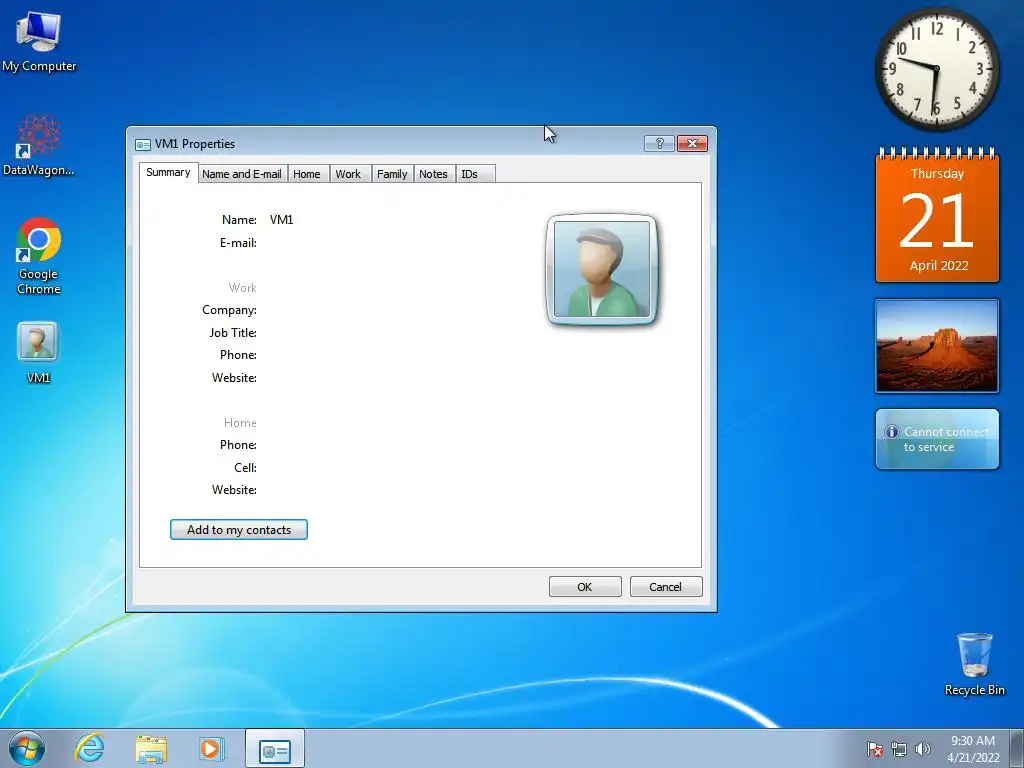Select the Recycle Bin icon
The image size is (1024, 768).
[974, 663]
